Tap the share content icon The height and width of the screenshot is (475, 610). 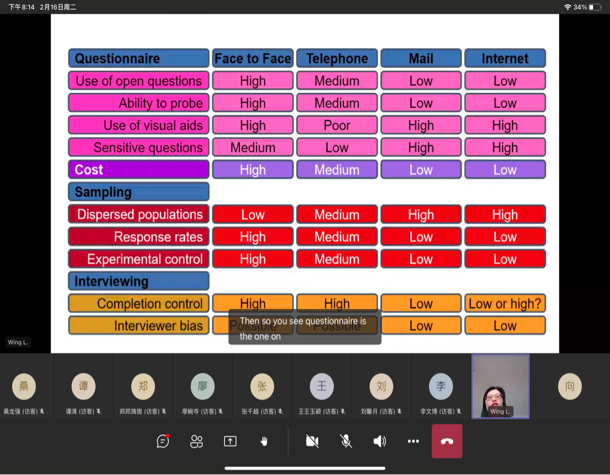click(x=230, y=441)
